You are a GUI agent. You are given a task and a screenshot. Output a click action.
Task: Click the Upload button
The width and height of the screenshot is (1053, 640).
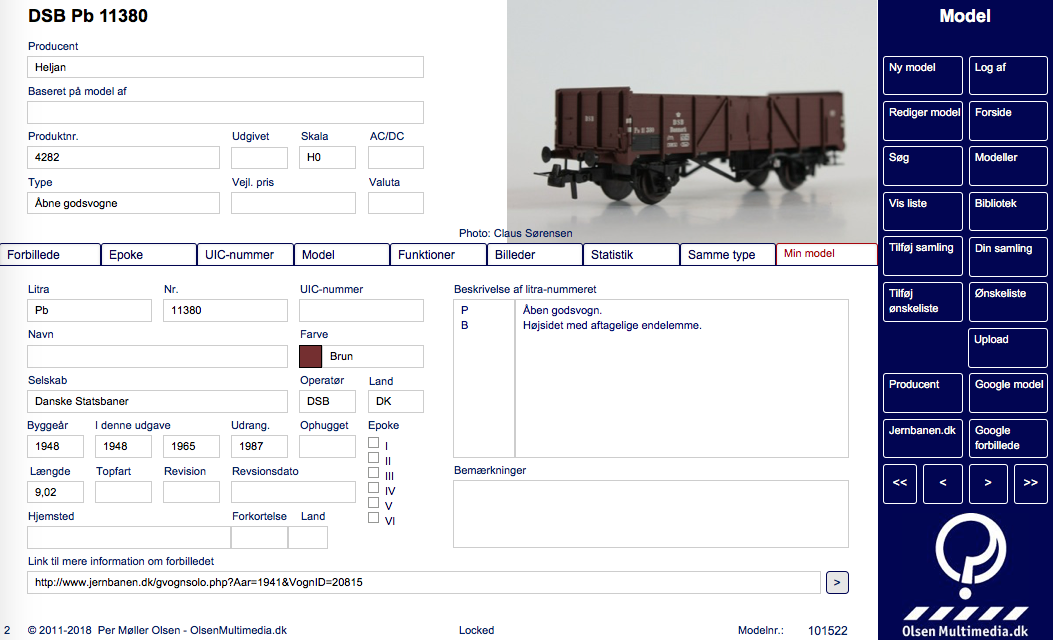(1008, 348)
